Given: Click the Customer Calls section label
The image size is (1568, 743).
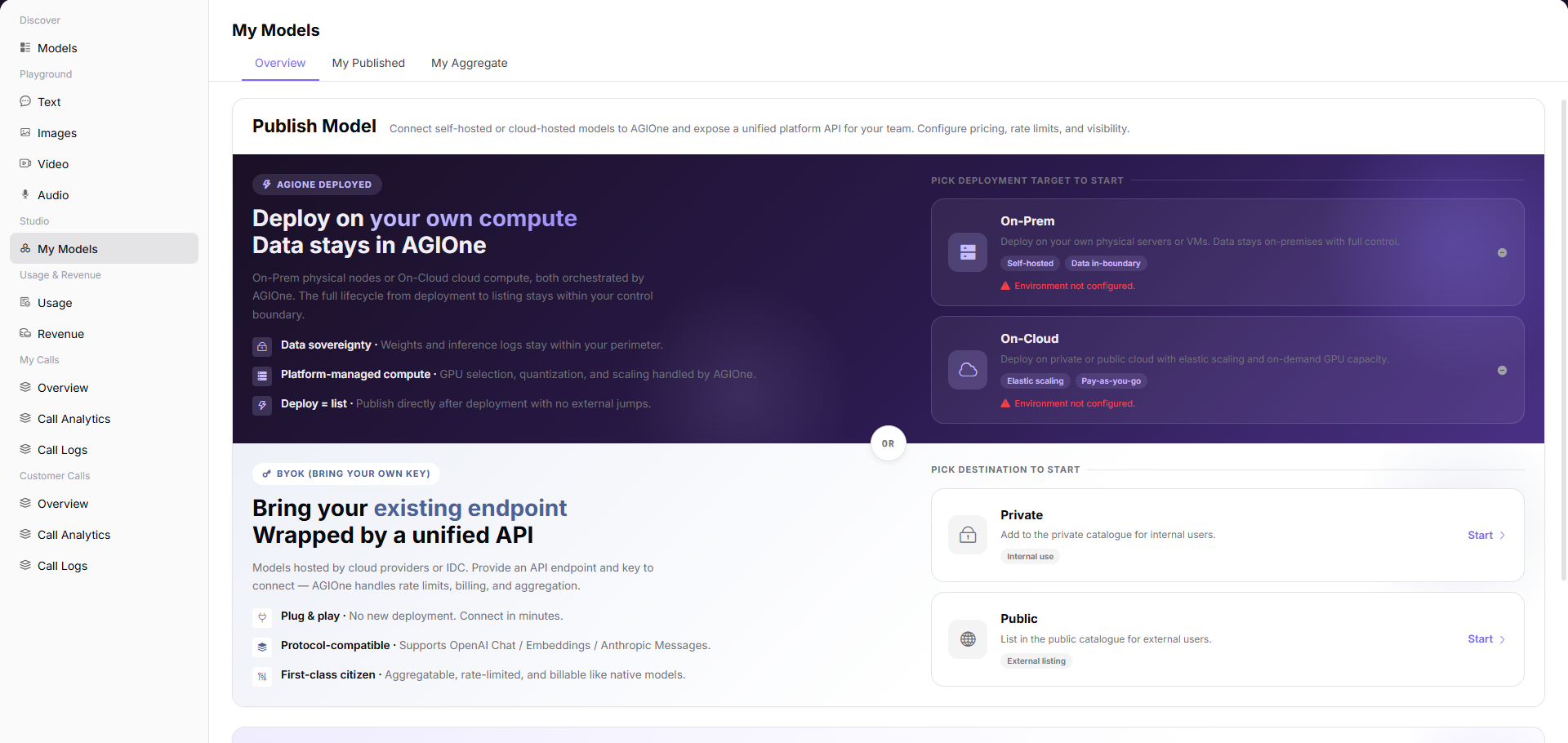Looking at the screenshot, I should (x=55, y=476).
